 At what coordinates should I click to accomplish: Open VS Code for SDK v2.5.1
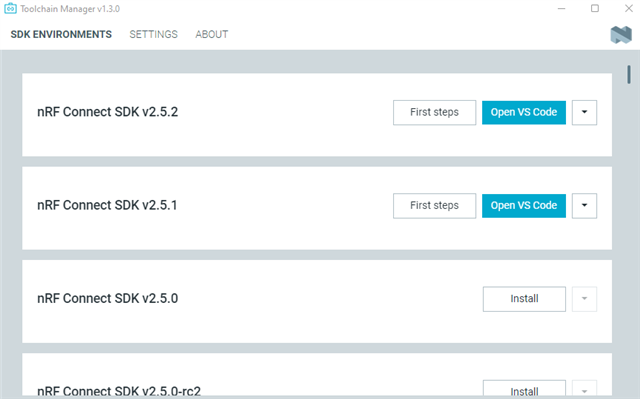coord(524,206)
